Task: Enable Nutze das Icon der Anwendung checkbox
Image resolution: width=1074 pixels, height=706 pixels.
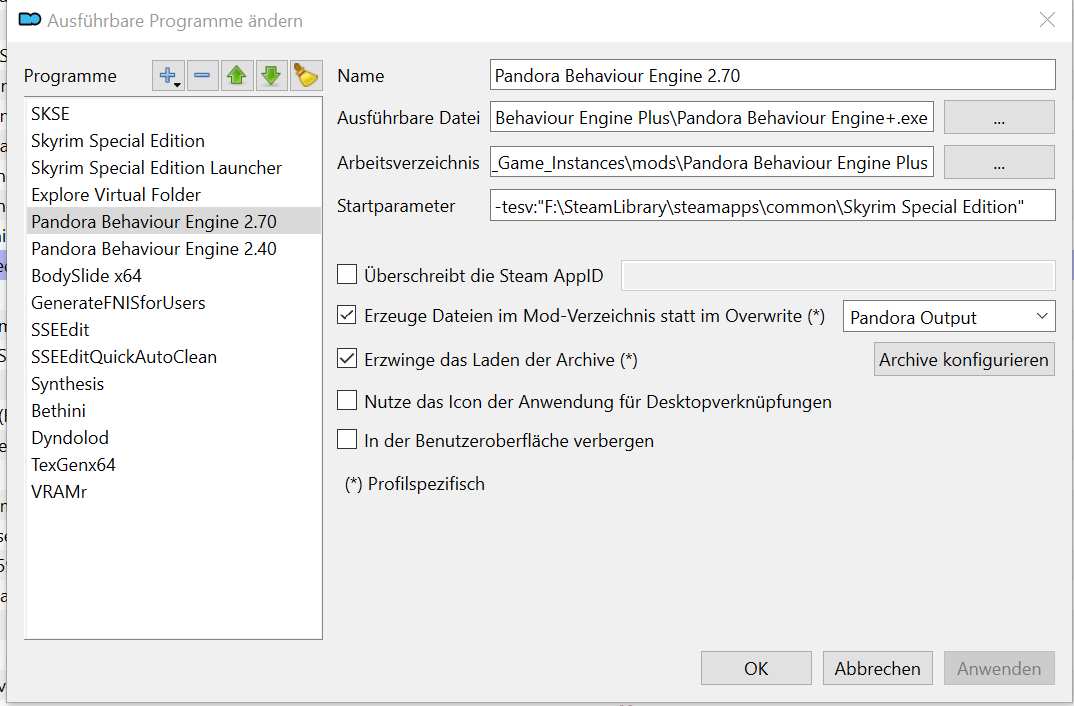Action: click(347, 400)
